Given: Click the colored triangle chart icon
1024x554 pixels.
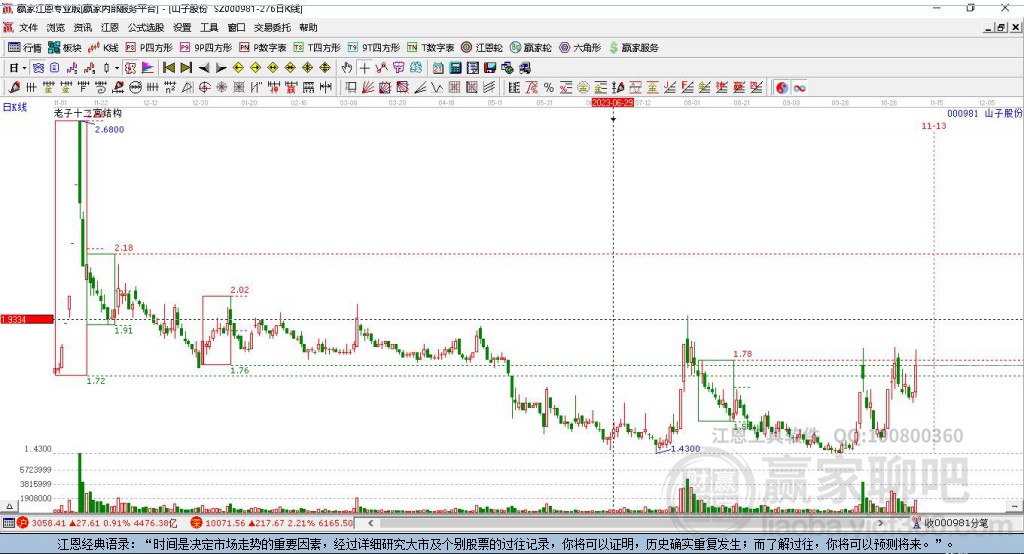Looking at the screenshot, I should pos(148,68).
